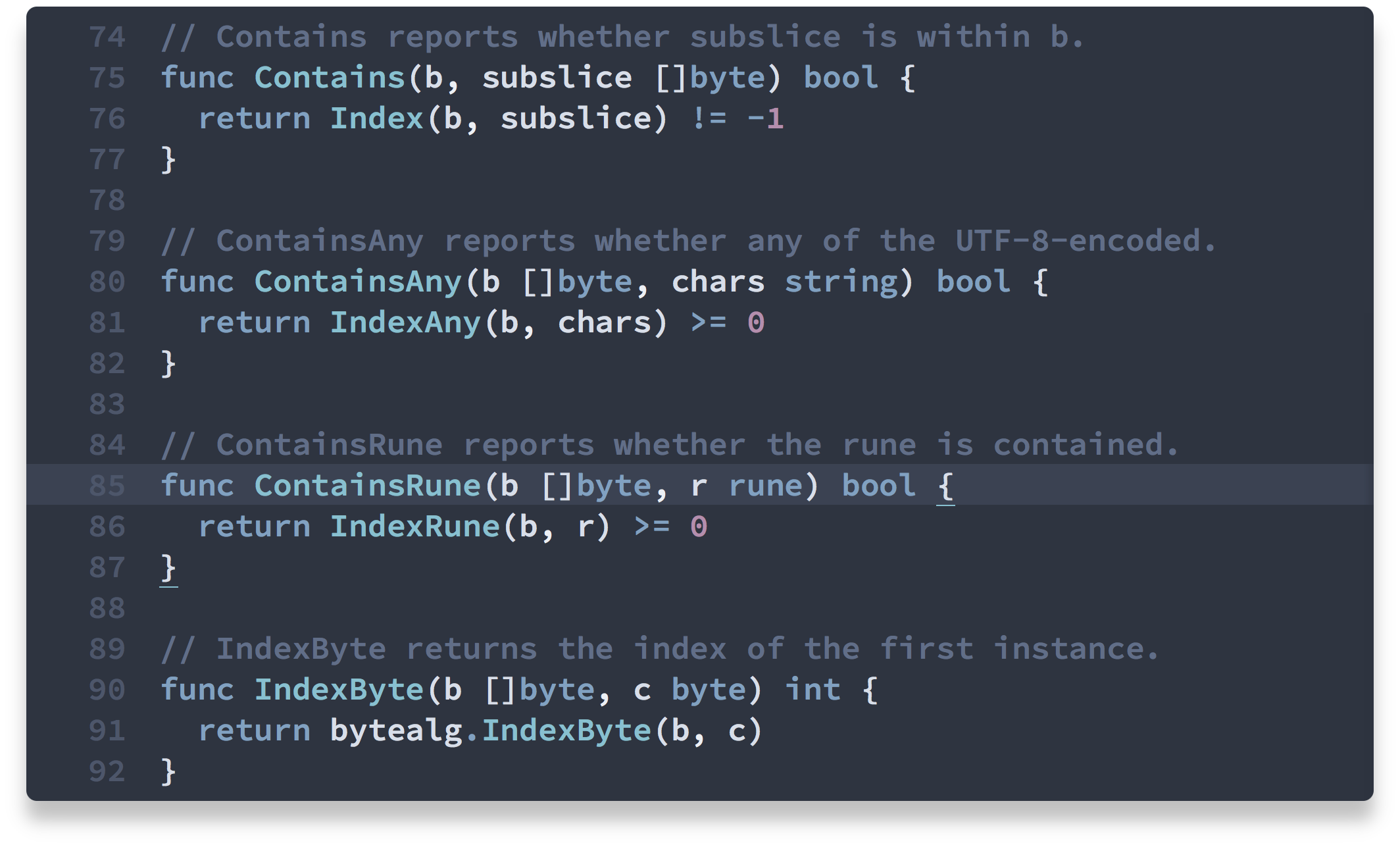Click the Contains function name on line 75

pyautogui.click(x=330, y=78)
